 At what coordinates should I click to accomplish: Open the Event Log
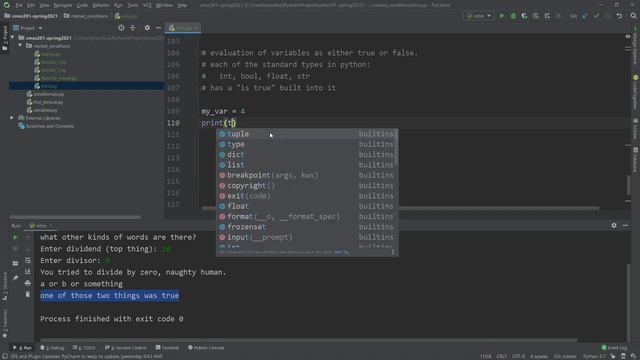(614, 348)
